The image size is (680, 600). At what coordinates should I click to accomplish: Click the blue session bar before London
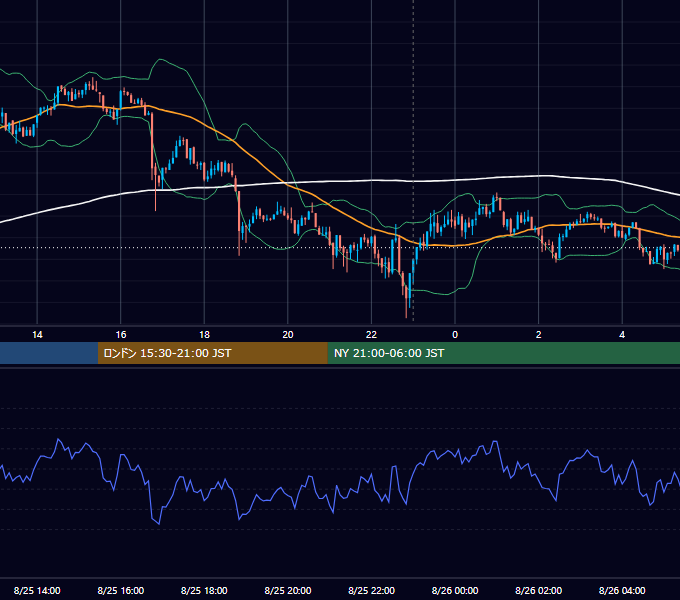(49, 353)
